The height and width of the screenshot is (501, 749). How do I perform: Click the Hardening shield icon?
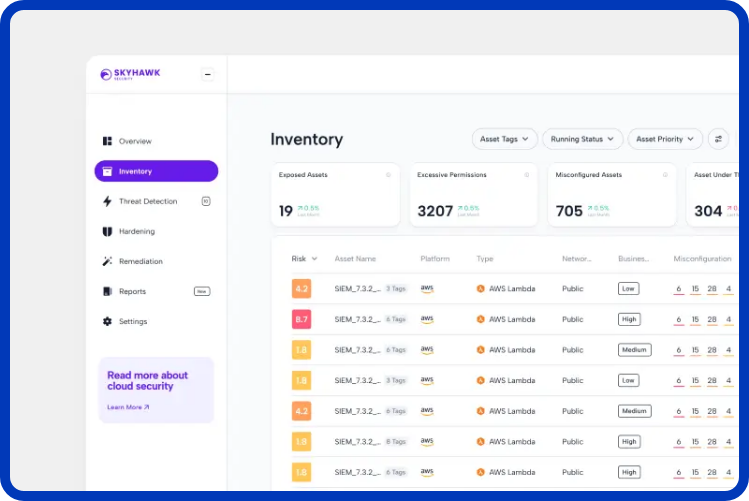pyautogui.click(x=107, y=232)
